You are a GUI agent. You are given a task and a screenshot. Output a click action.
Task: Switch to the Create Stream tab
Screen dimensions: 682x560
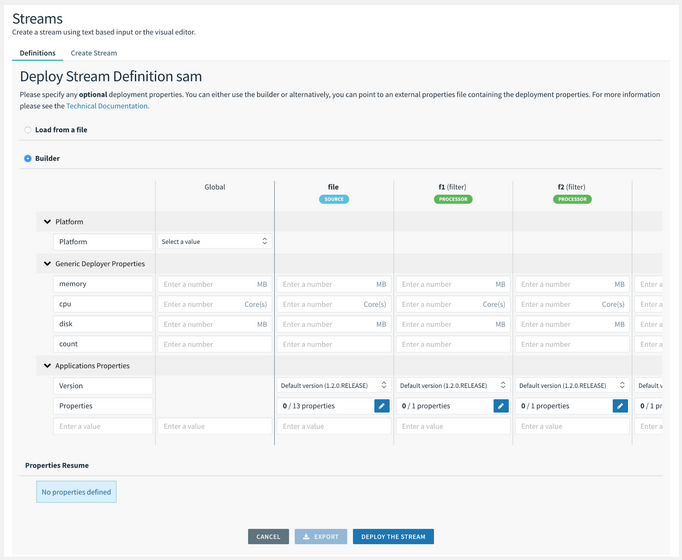tap(94, 53)
